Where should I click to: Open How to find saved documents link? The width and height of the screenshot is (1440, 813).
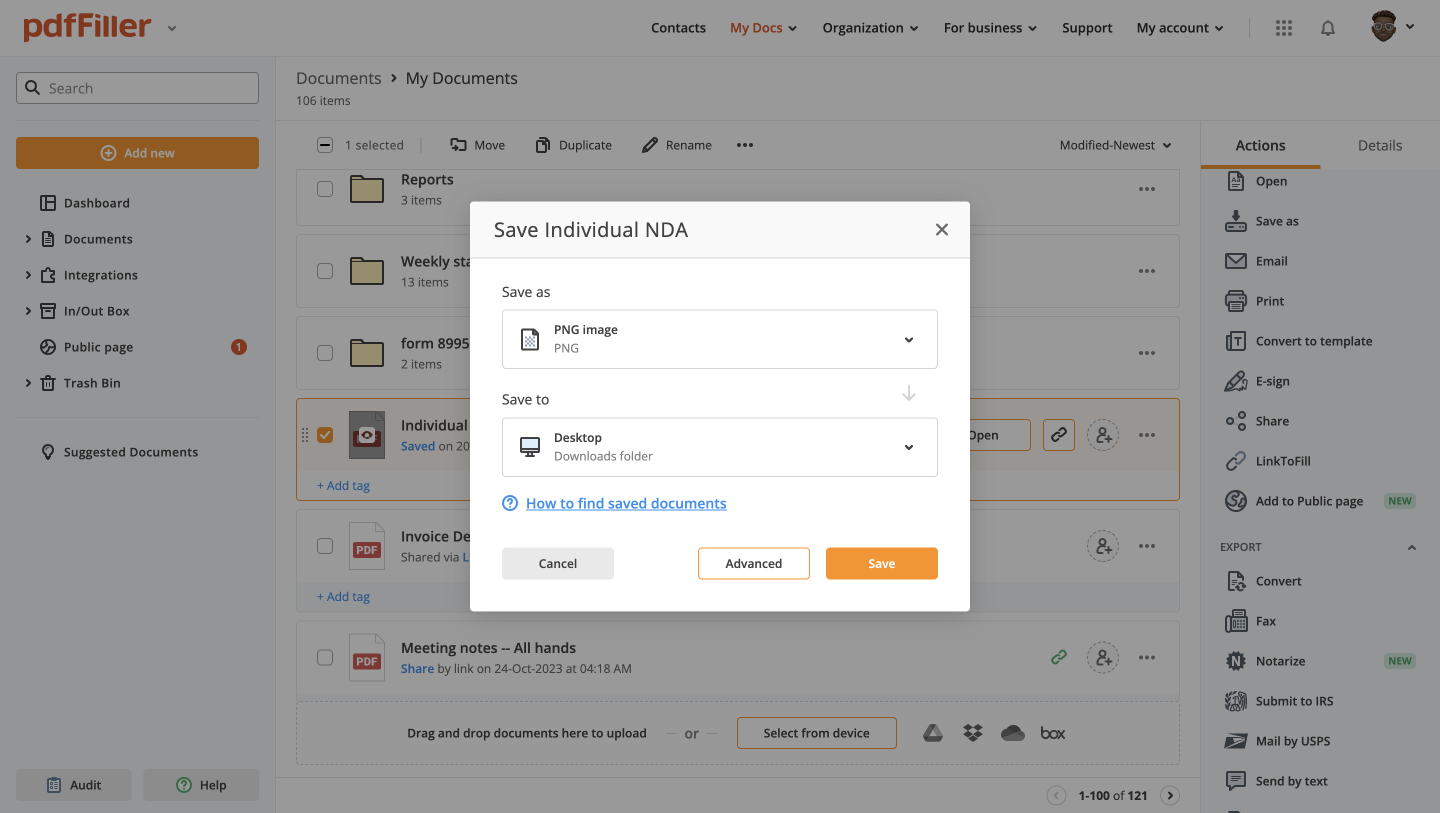click(x=626, y=503)
